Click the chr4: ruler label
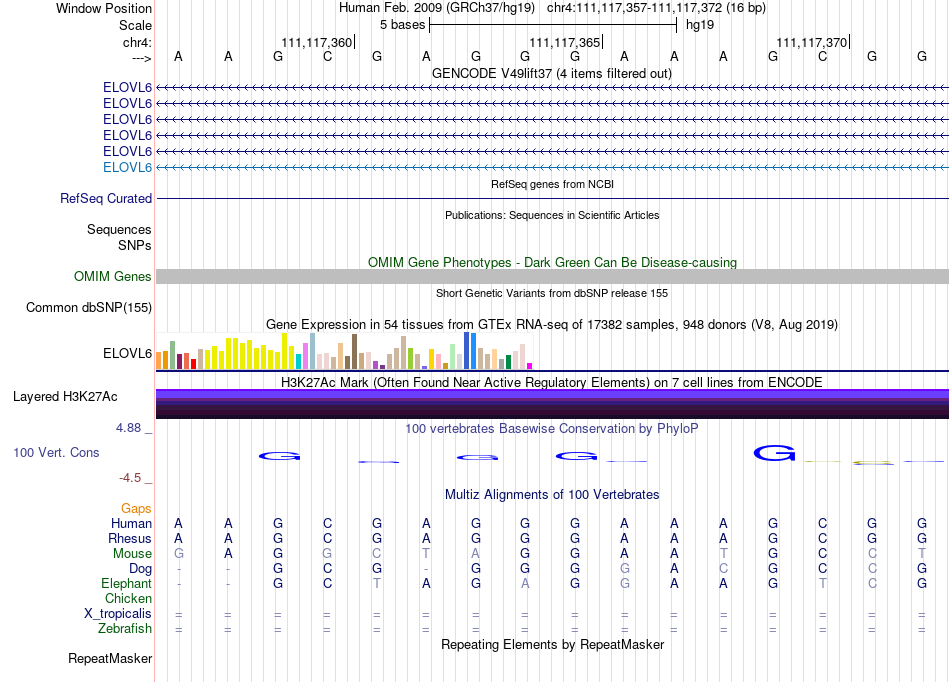 coord(137,42)
